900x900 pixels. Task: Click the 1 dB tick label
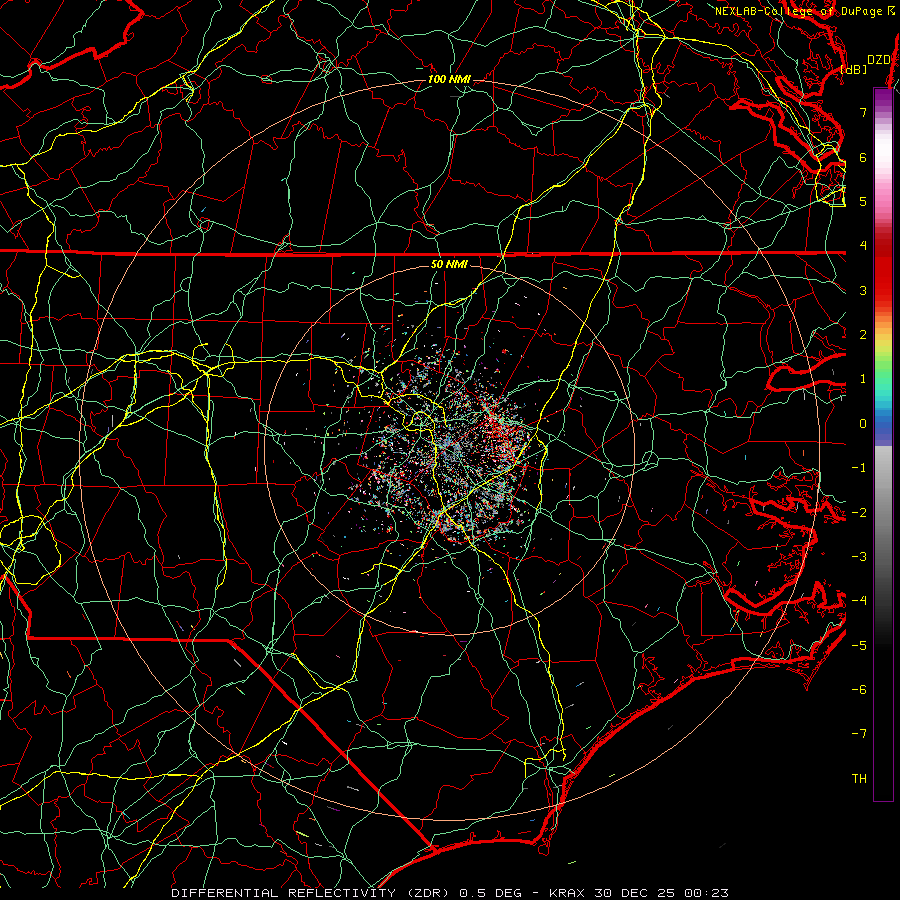863,379
